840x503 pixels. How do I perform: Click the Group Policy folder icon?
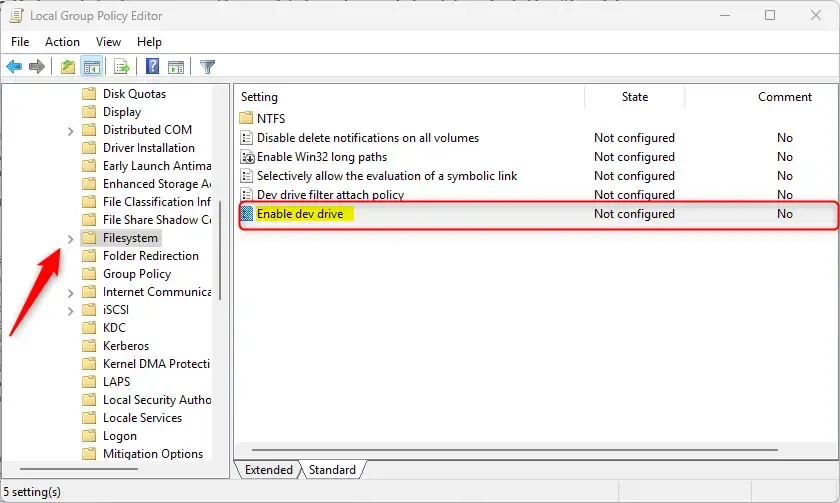click(x=89, y=274)
